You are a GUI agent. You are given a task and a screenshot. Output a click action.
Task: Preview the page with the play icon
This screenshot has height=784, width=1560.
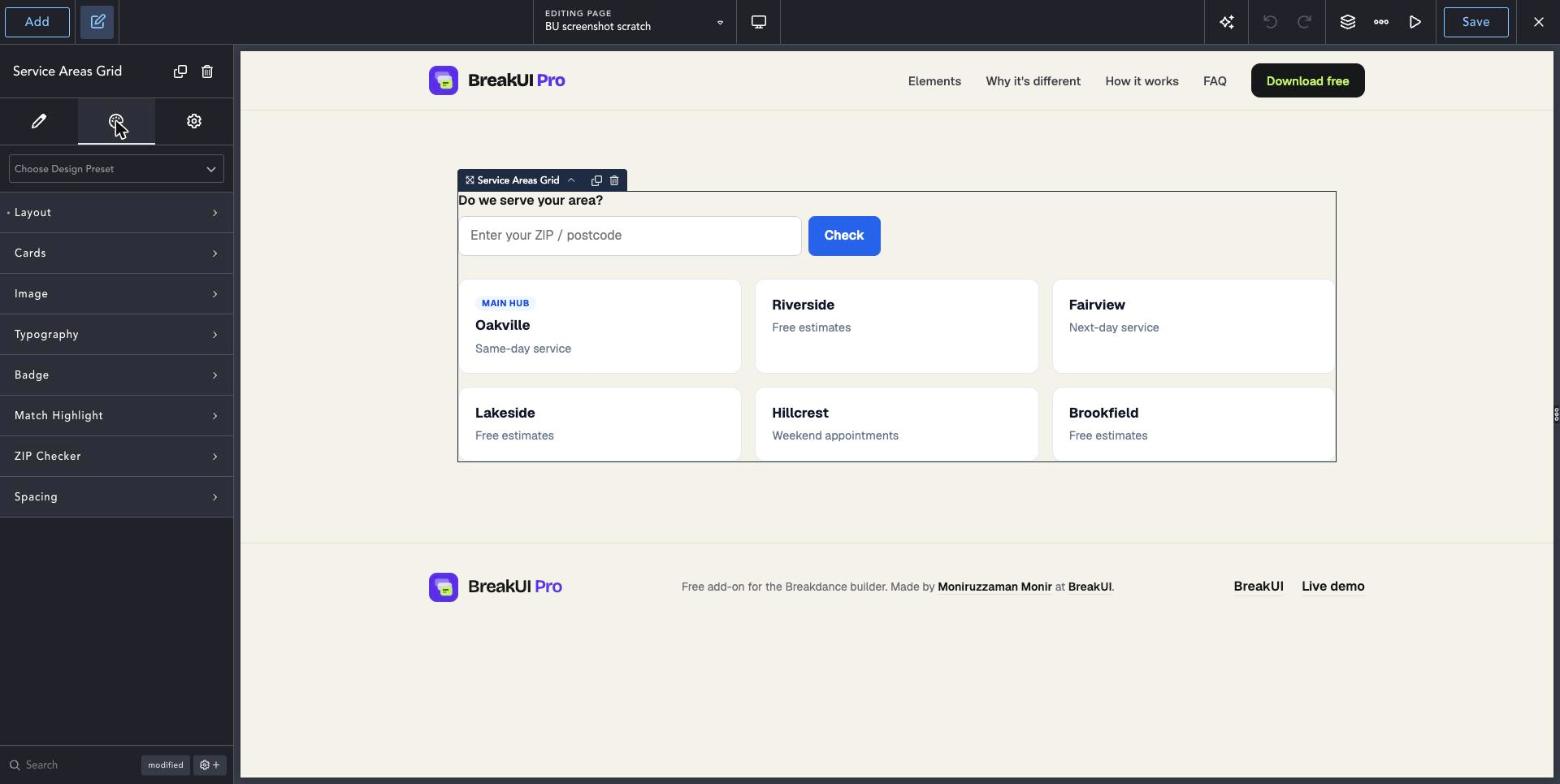click(x=1415, y=22)
